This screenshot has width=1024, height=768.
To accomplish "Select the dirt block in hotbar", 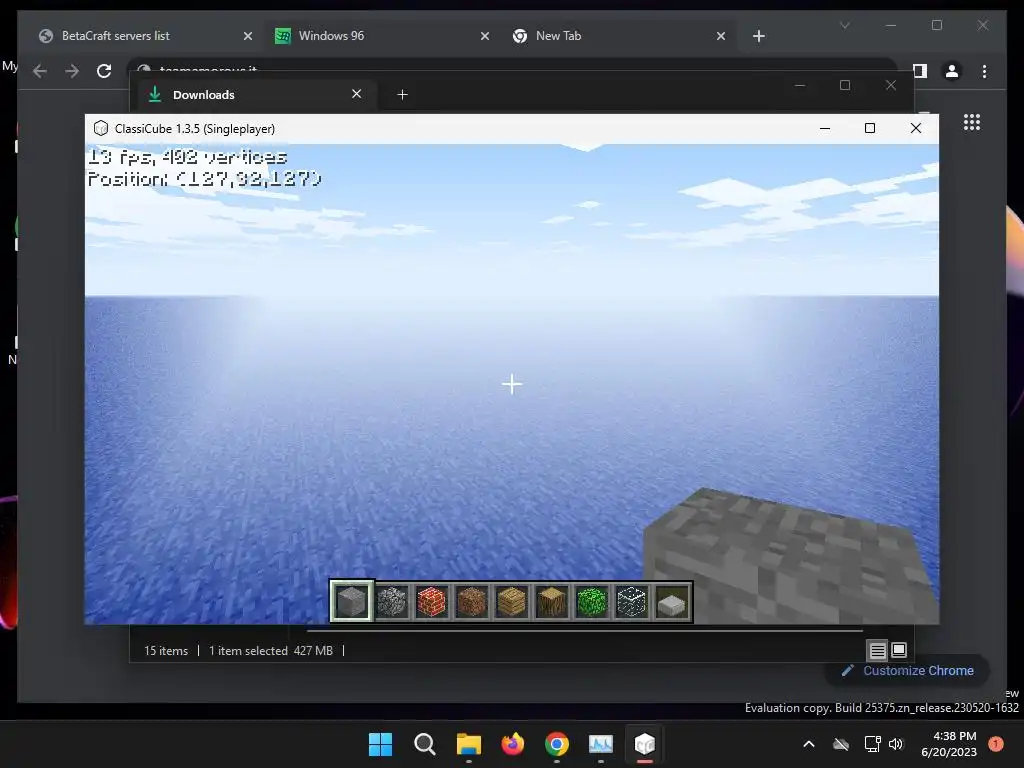I will (472, 601).
